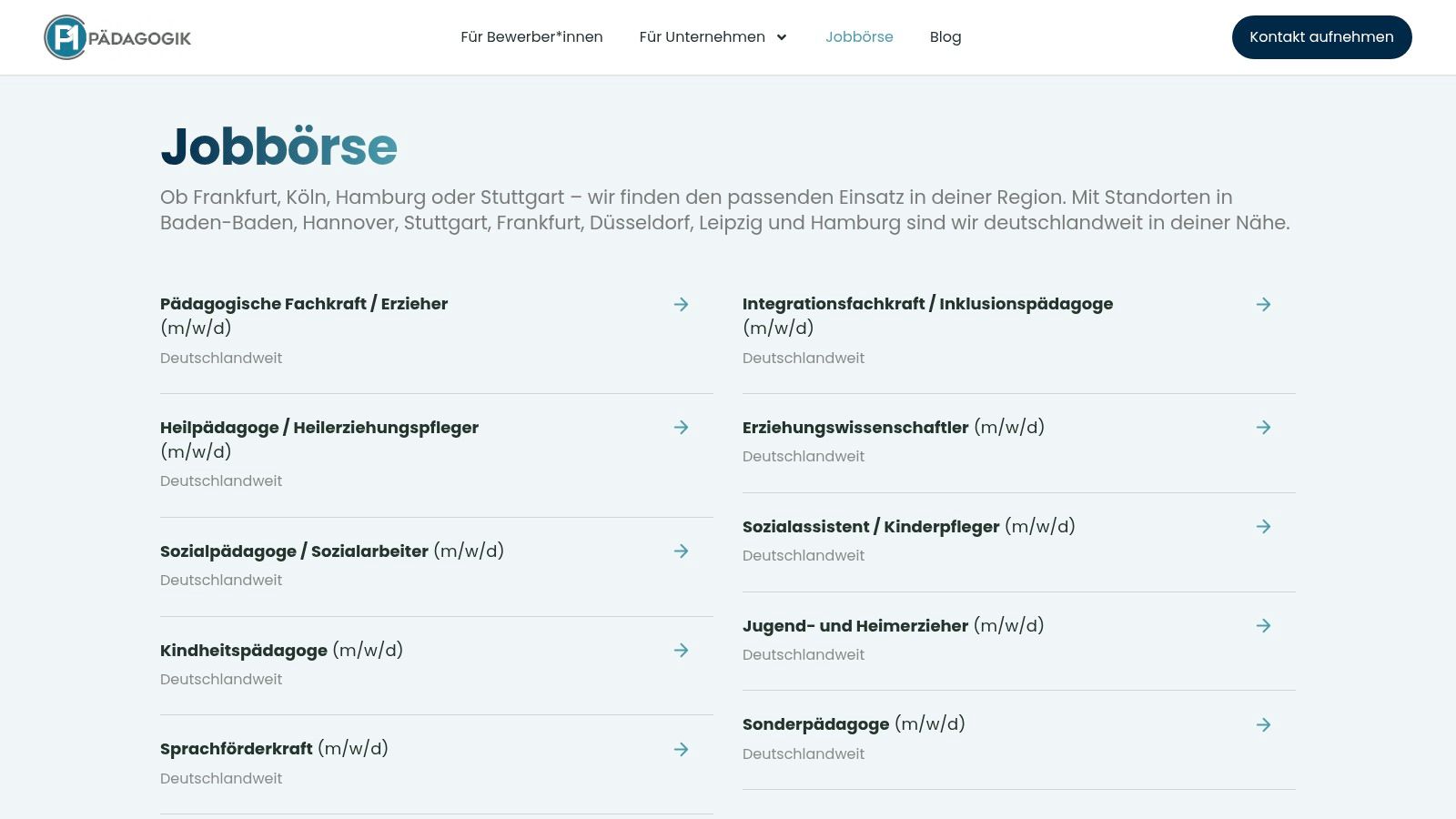Open Sozialassistent / Kinderpfleger job title
Image resolution: width=1456 pixels, height=819 pixels.
pos(909,526)
